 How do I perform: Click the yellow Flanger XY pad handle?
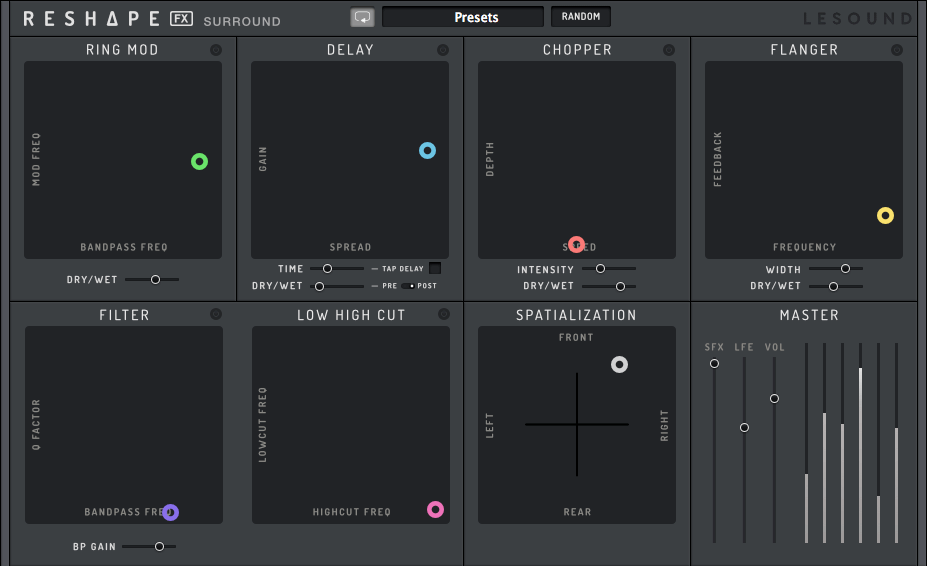(885, 215)
